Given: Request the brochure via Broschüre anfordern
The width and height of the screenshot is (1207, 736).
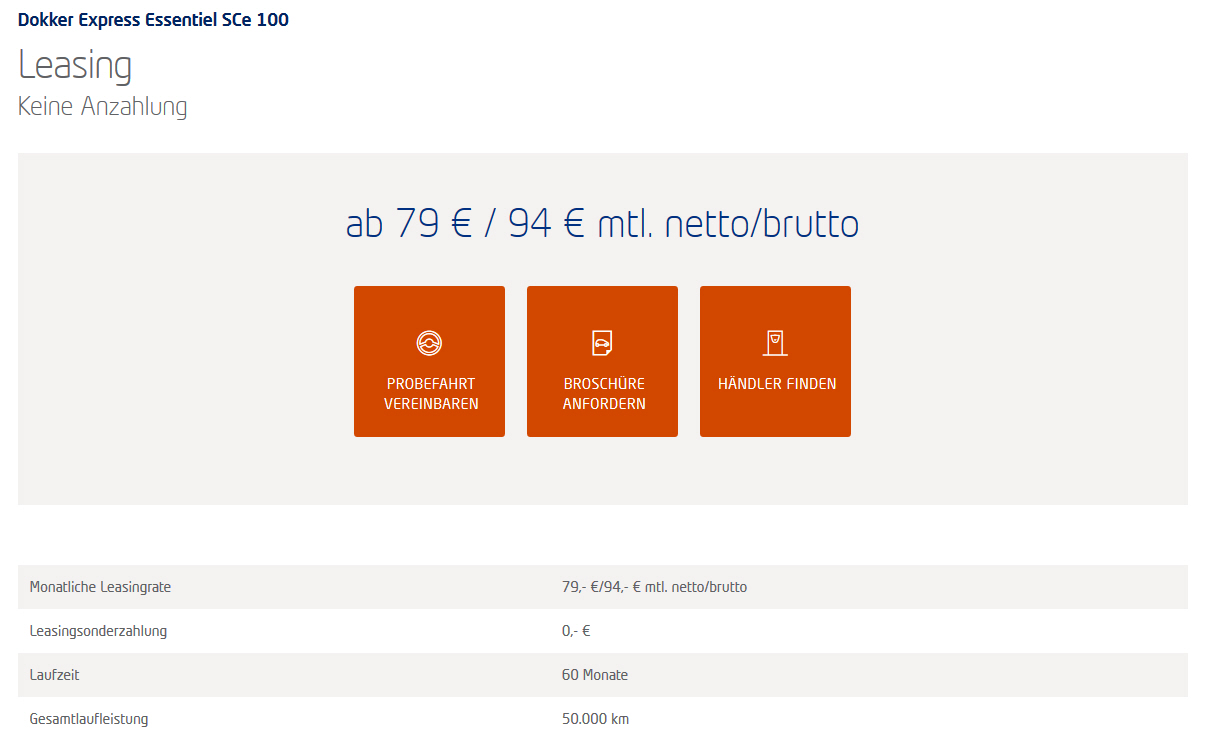Looking at the screenshot, I should pos(602,361).
